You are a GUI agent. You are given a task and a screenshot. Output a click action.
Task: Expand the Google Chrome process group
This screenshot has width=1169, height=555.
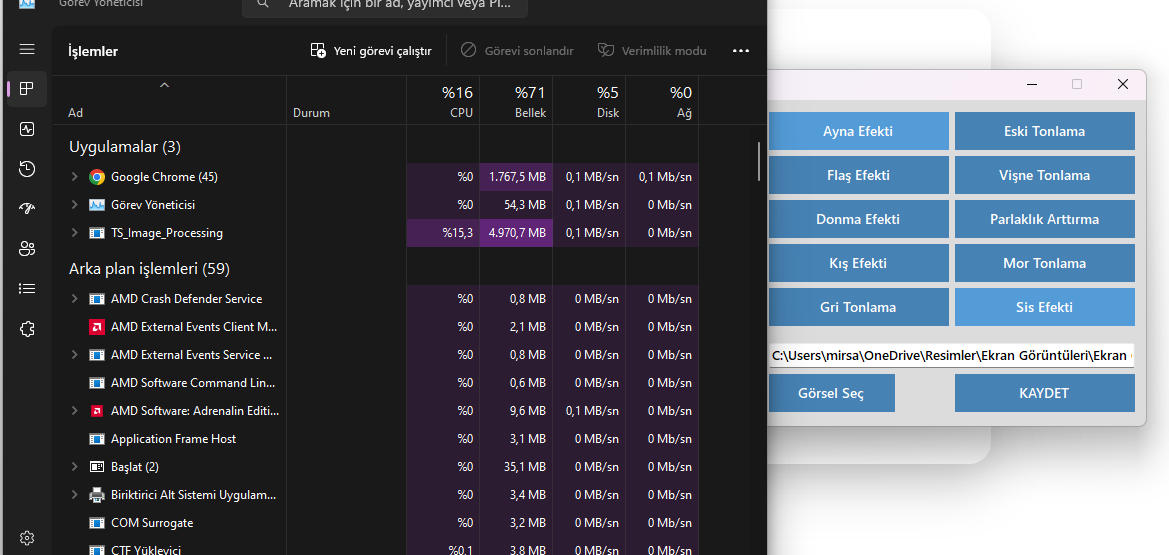[74, 177]
